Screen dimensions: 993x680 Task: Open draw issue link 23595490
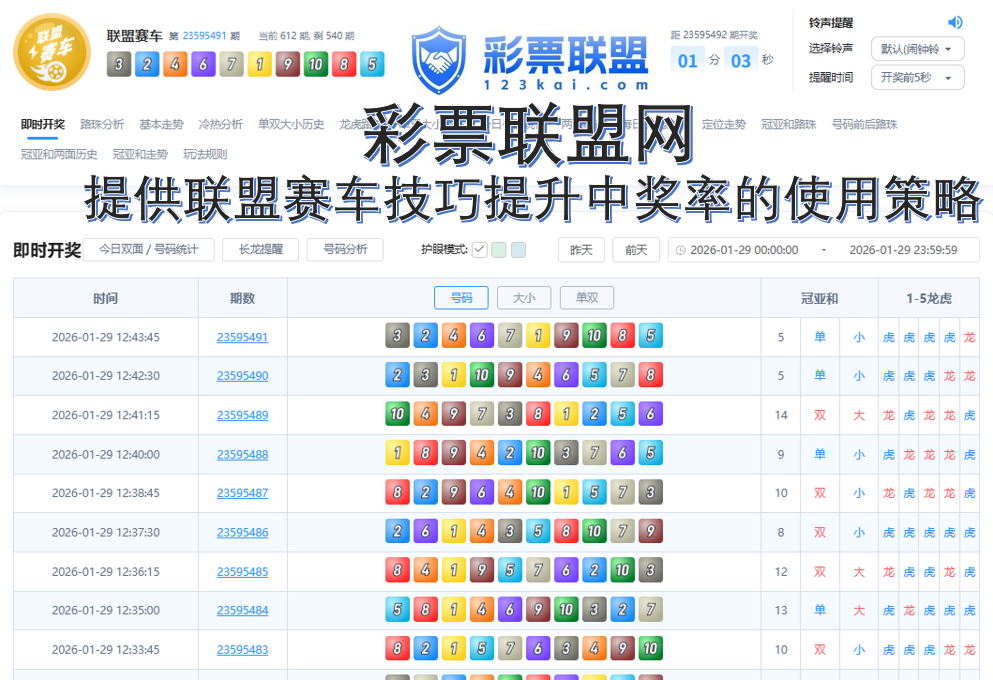pos(242,375)
